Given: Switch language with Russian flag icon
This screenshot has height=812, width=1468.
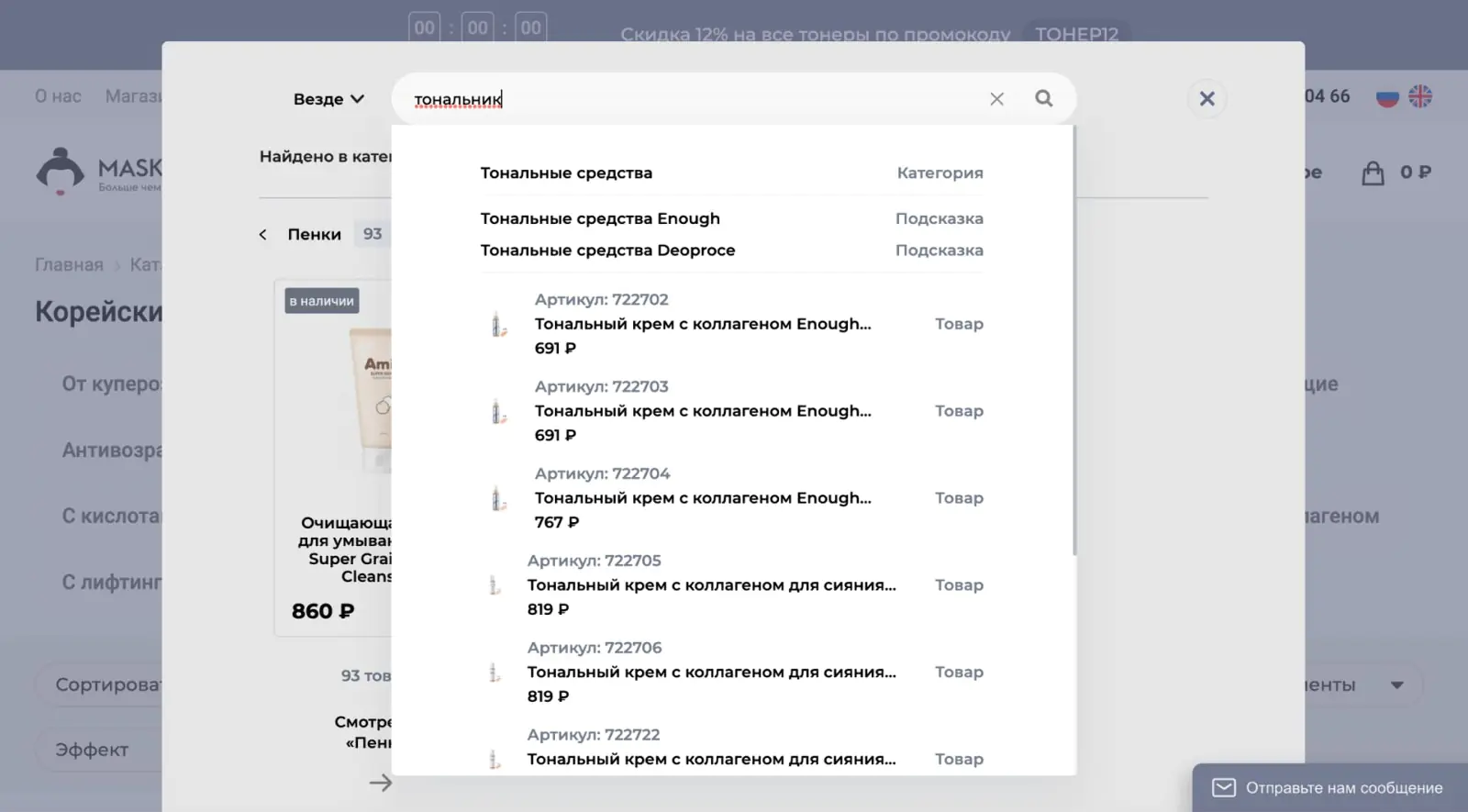Looking at the screenshot, I should coord(1387,96).
